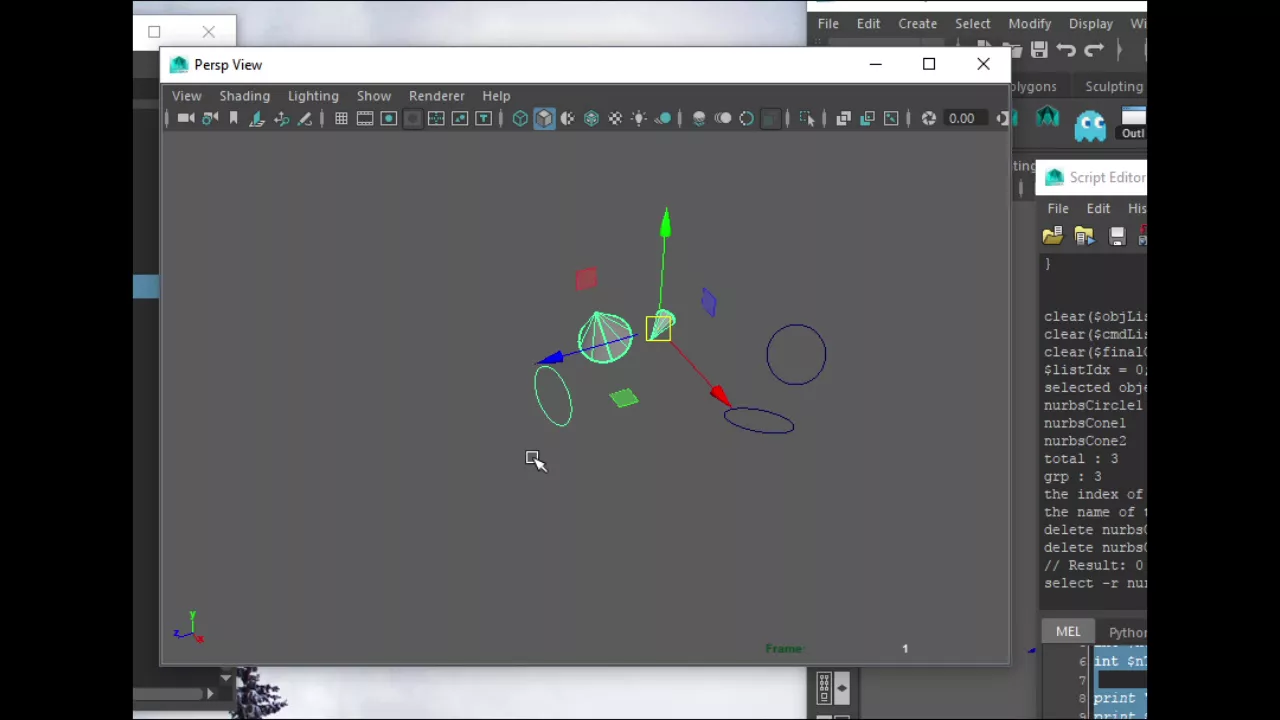Open the Edit menu in Maya main window

tap(868, 24)
